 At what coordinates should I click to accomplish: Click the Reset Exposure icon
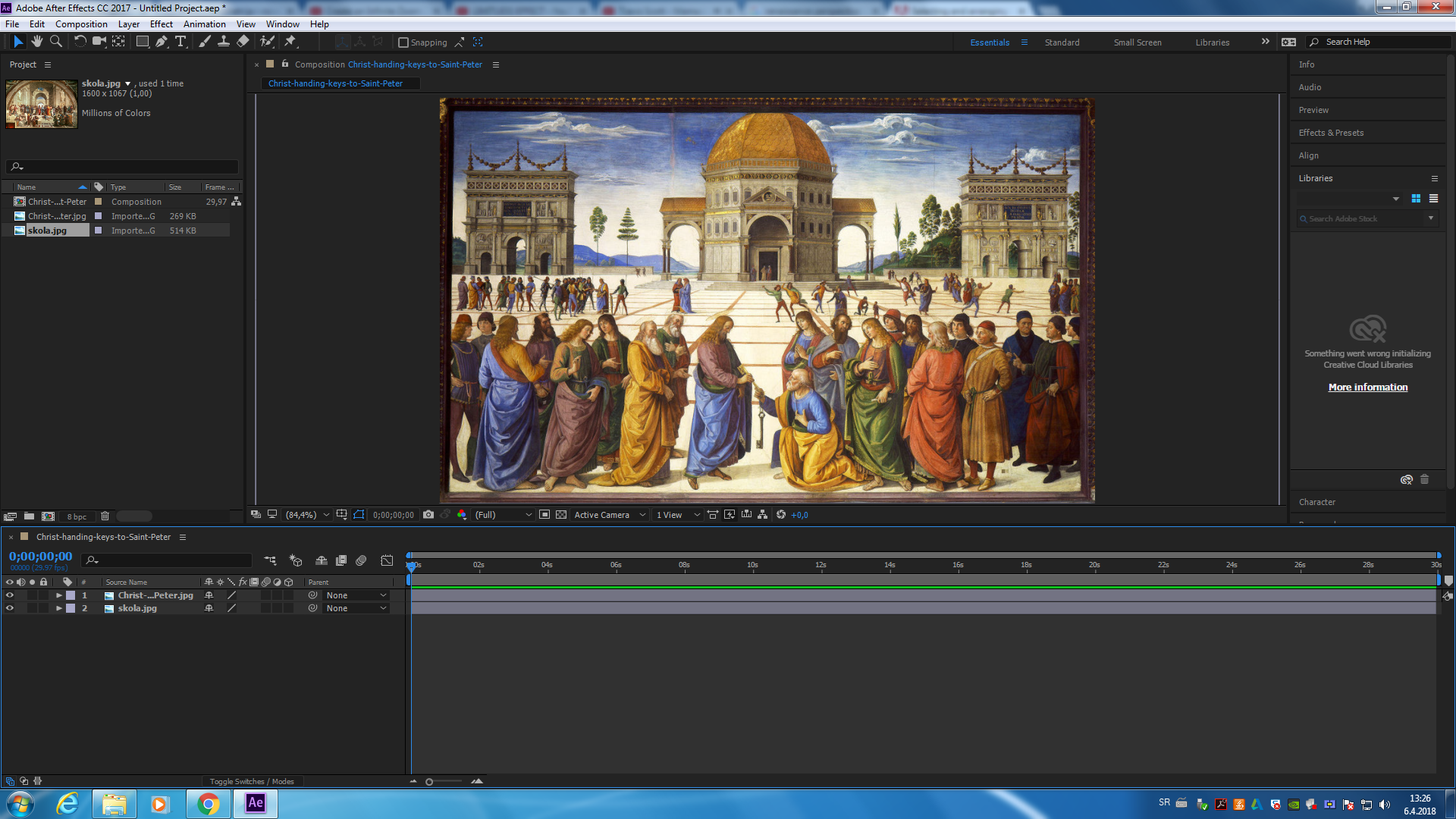[x=781, y=515]
